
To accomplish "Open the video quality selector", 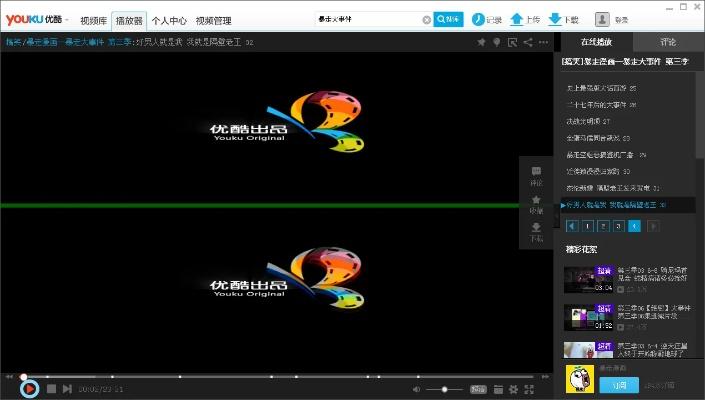I will coord(478,388).
